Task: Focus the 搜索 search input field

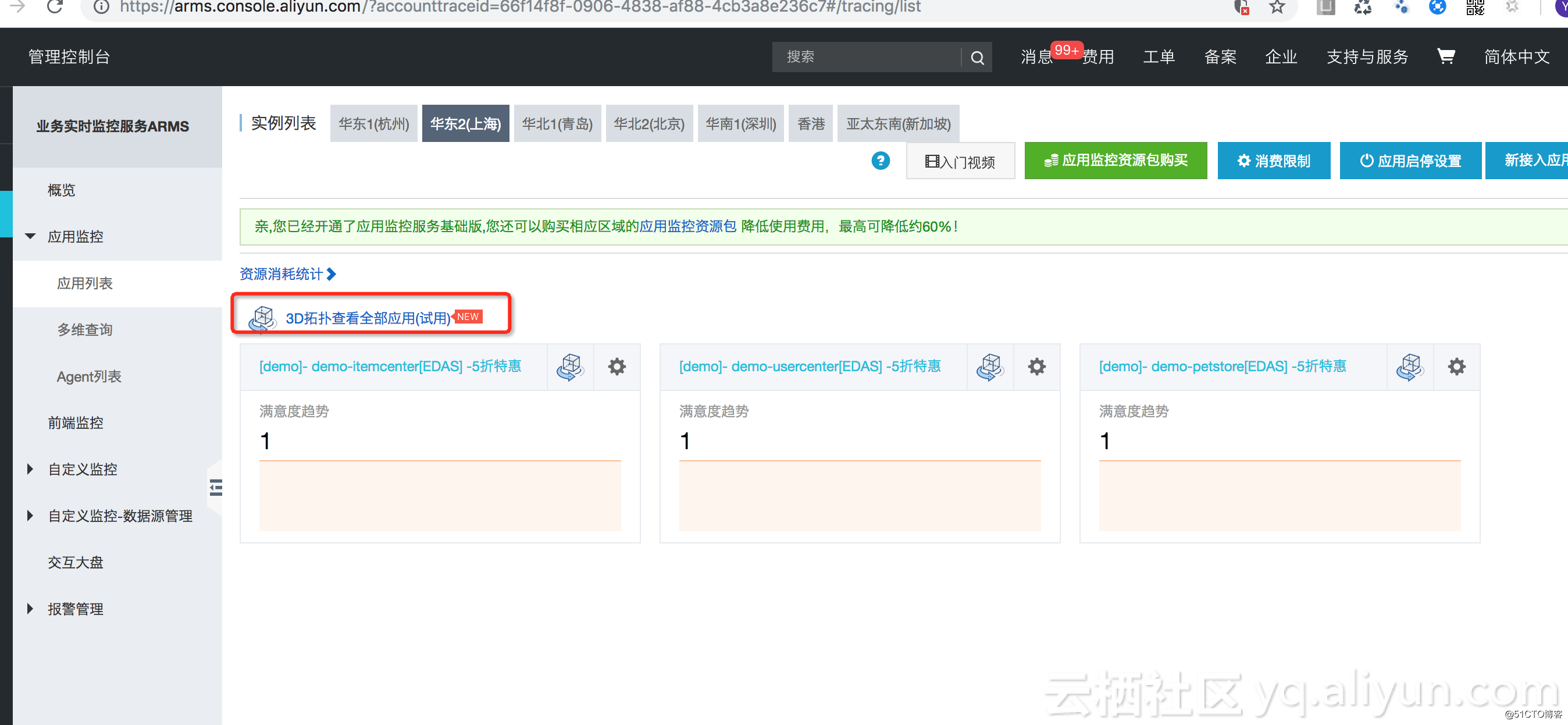Action: point(867,57)
